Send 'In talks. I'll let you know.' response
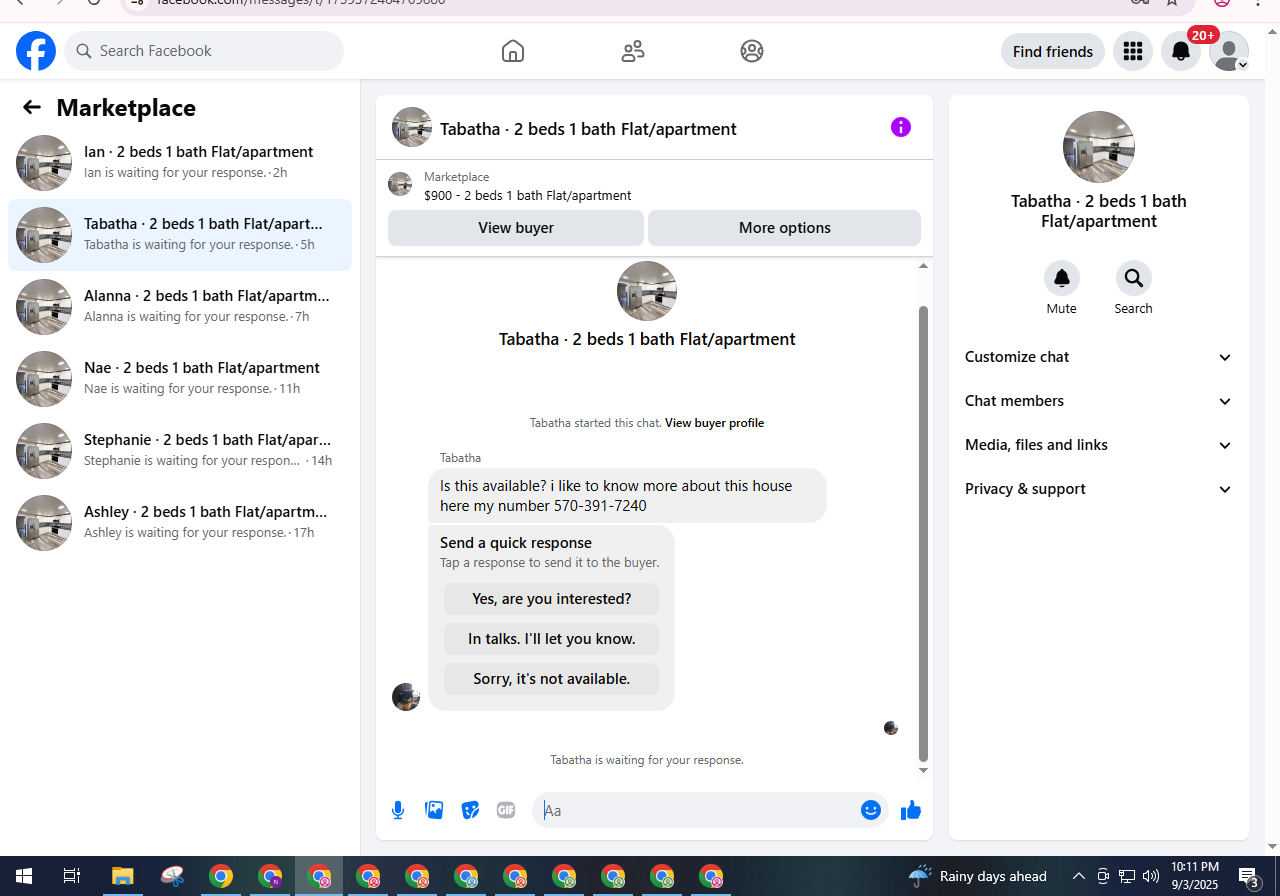 552,639
